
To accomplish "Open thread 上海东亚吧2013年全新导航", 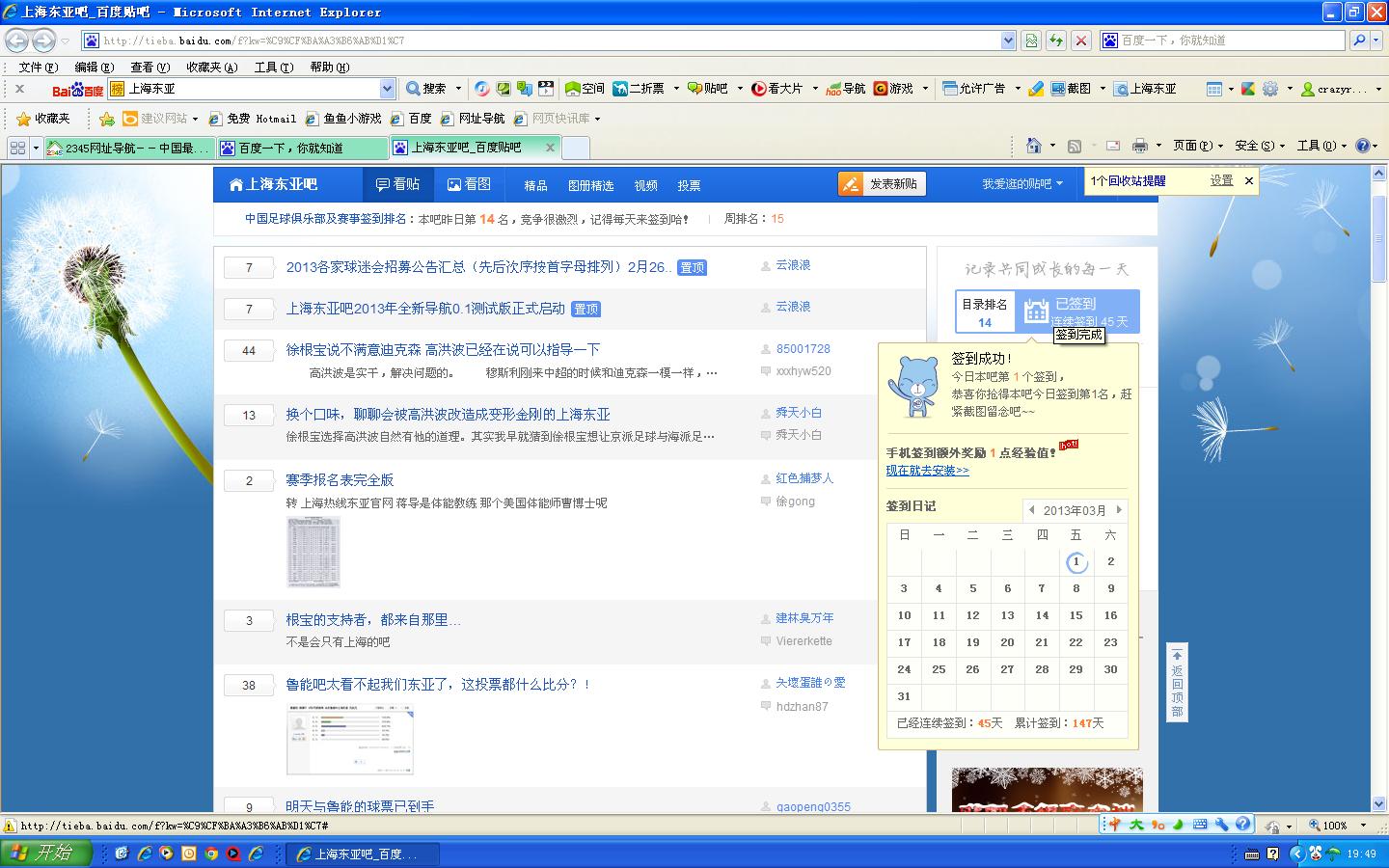I will coord(425,309).
